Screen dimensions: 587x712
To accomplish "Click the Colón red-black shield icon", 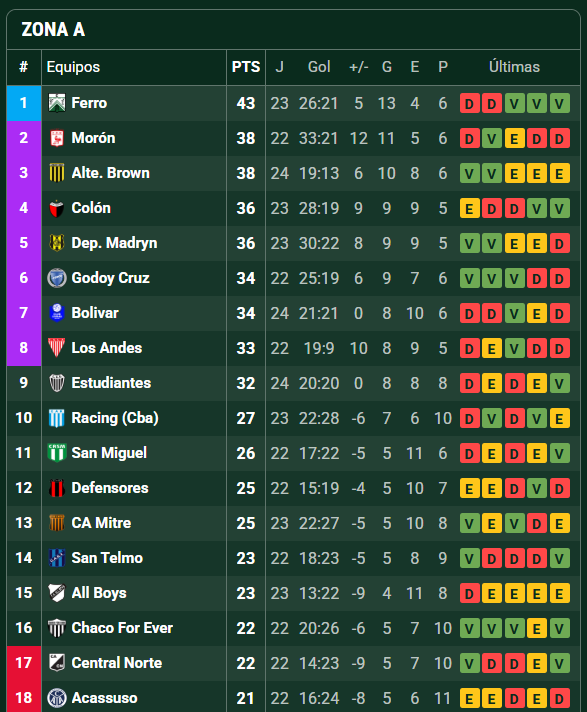I will pyautogui.click(x=57, y=208).
